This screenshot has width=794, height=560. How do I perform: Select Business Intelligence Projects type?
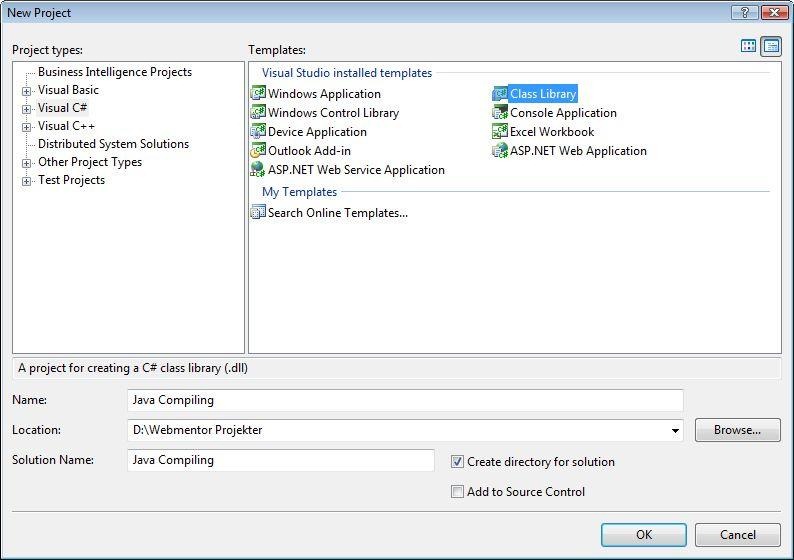tap(115, 72)
